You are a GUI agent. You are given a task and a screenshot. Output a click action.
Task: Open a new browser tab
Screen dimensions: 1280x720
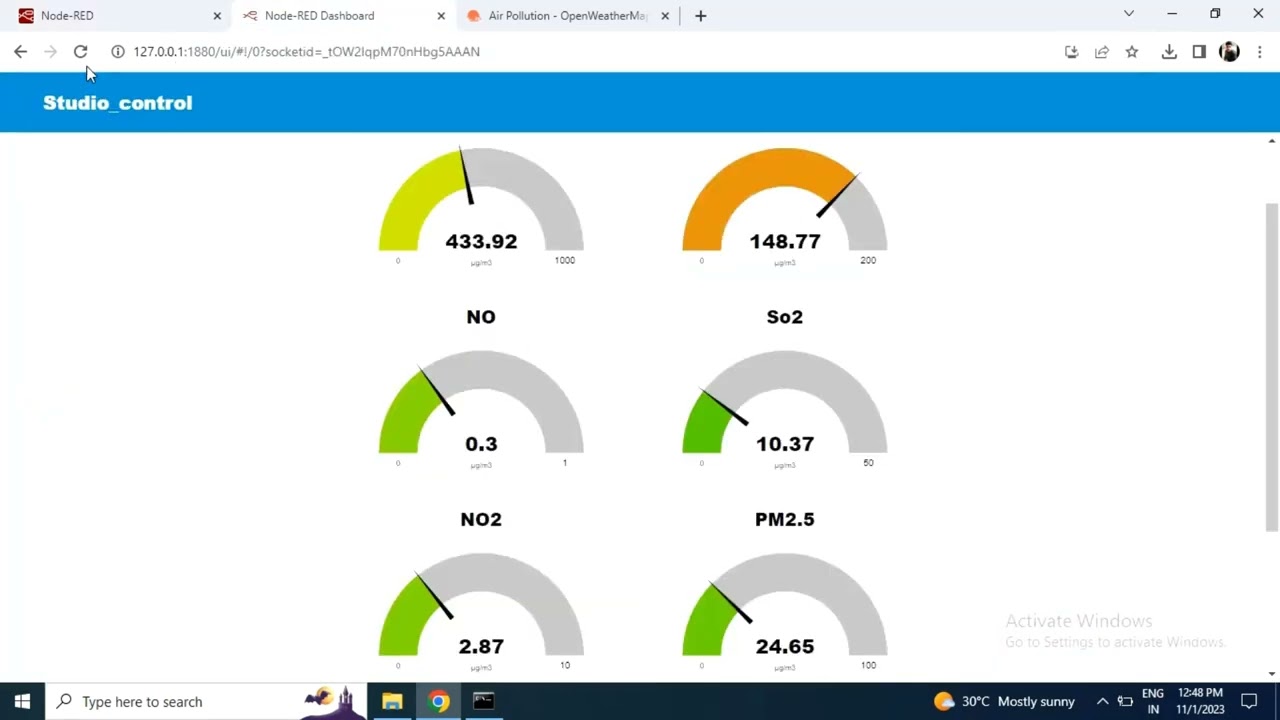point(700,16)
